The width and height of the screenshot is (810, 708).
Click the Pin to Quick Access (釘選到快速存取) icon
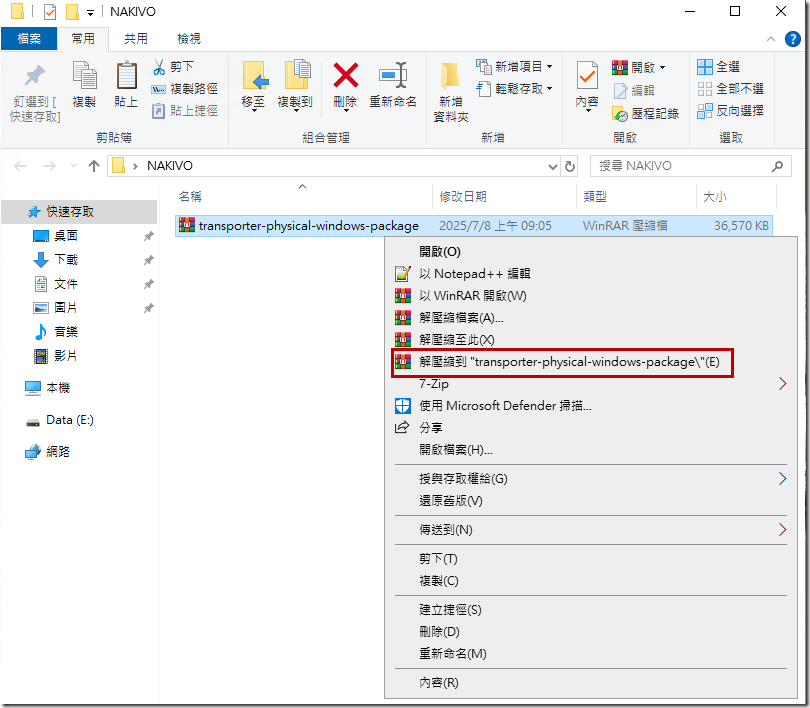pos(35,76)
